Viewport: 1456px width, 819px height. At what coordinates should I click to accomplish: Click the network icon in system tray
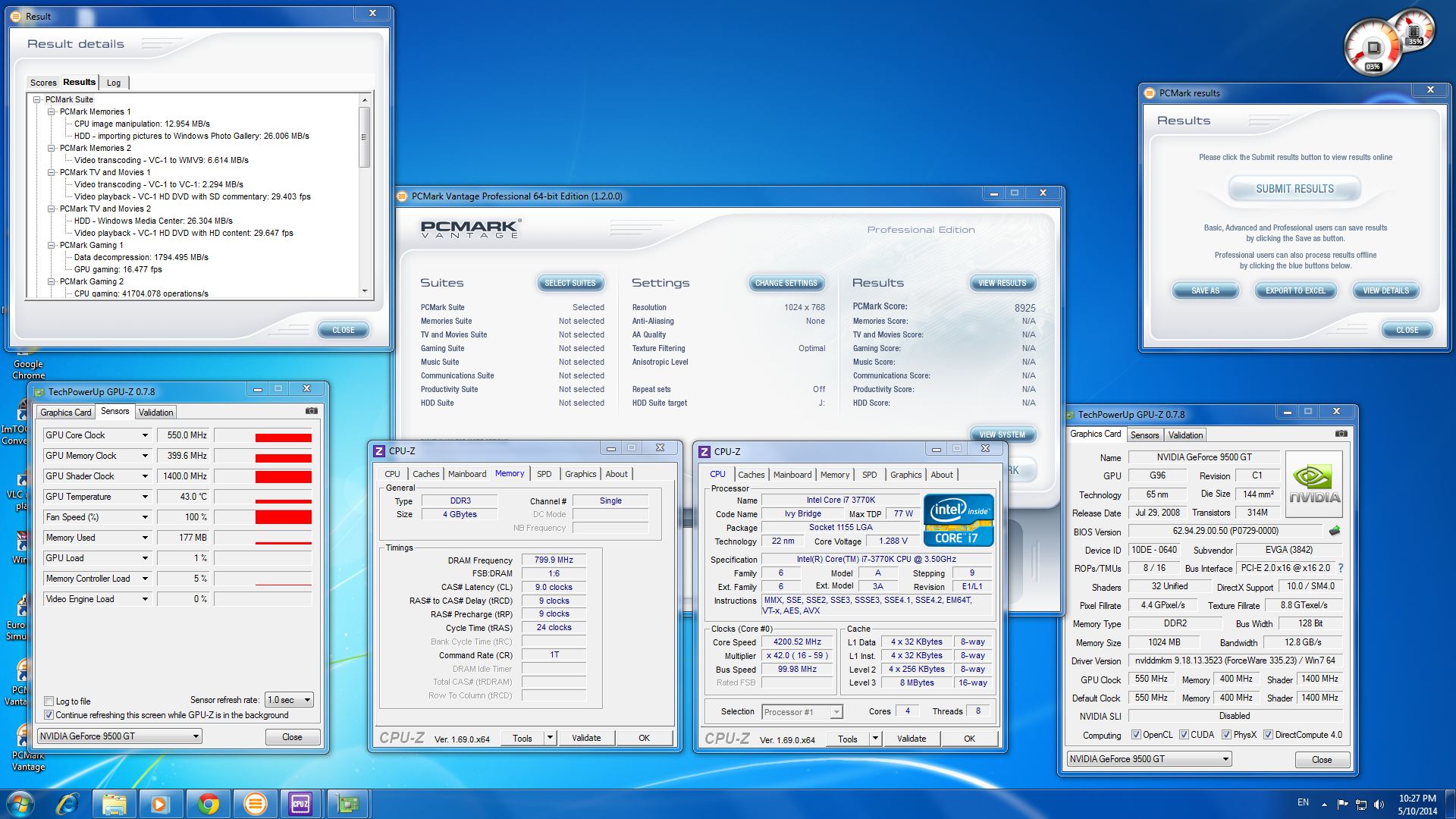[1361, 804]
